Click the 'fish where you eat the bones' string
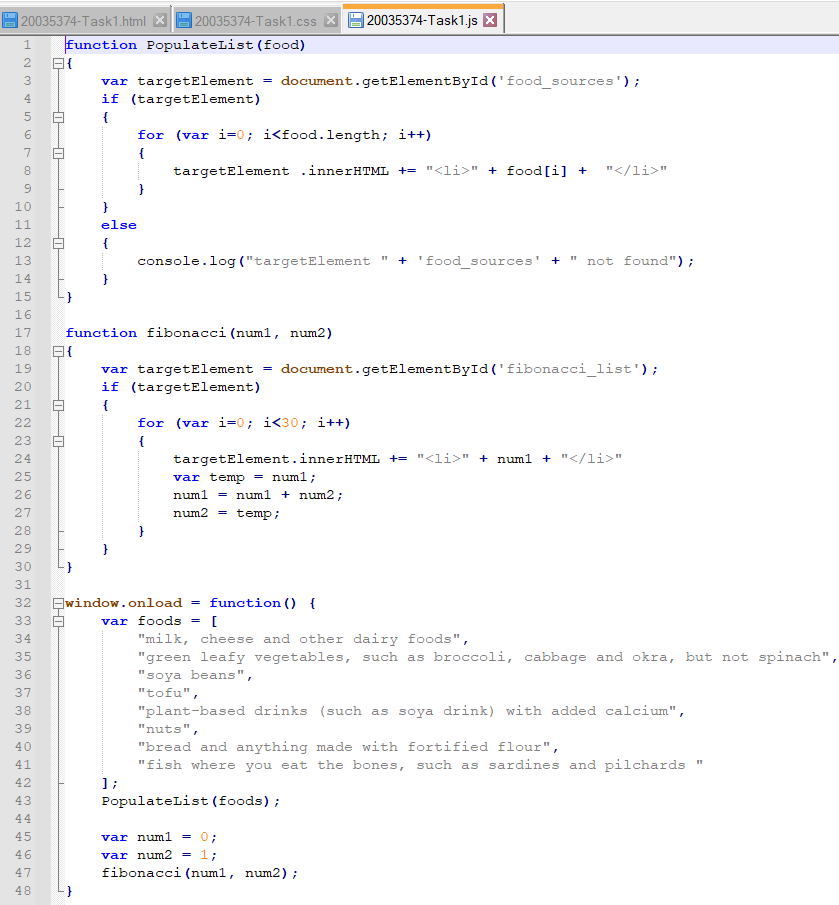 [420, 765]
